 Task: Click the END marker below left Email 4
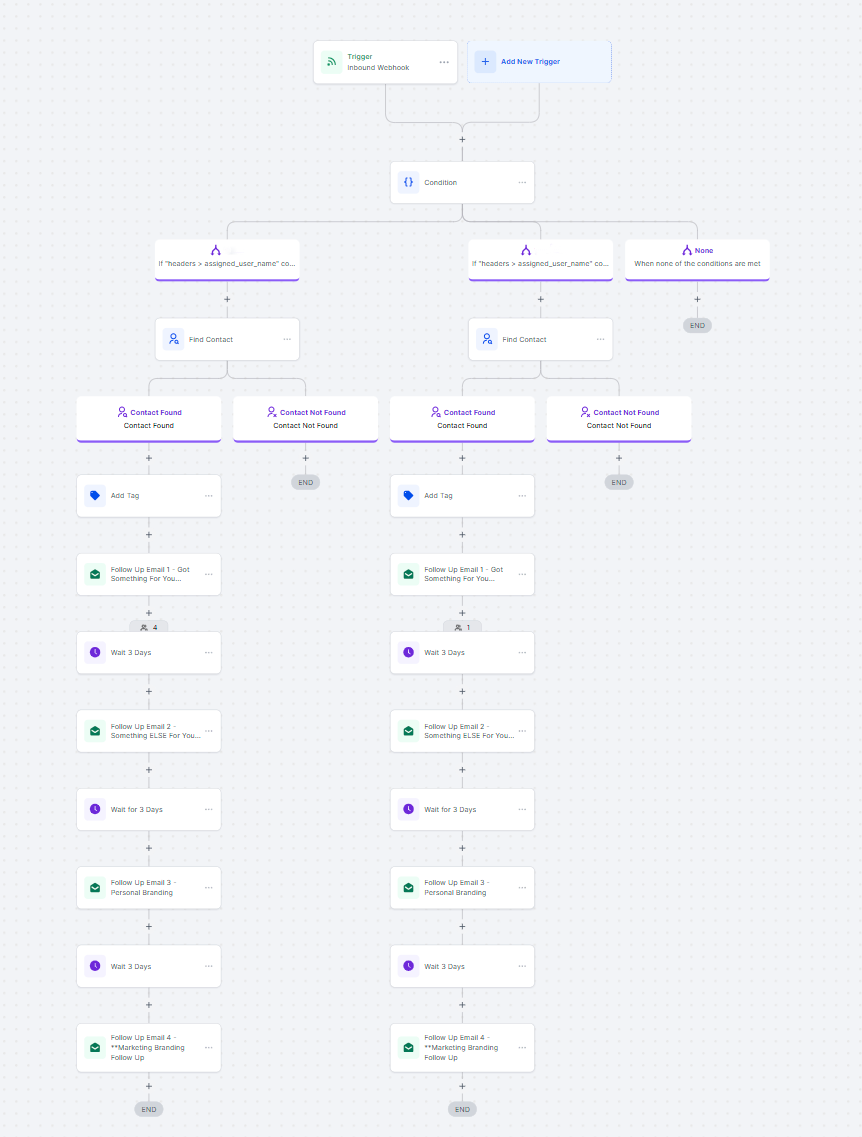[149, 1109]
